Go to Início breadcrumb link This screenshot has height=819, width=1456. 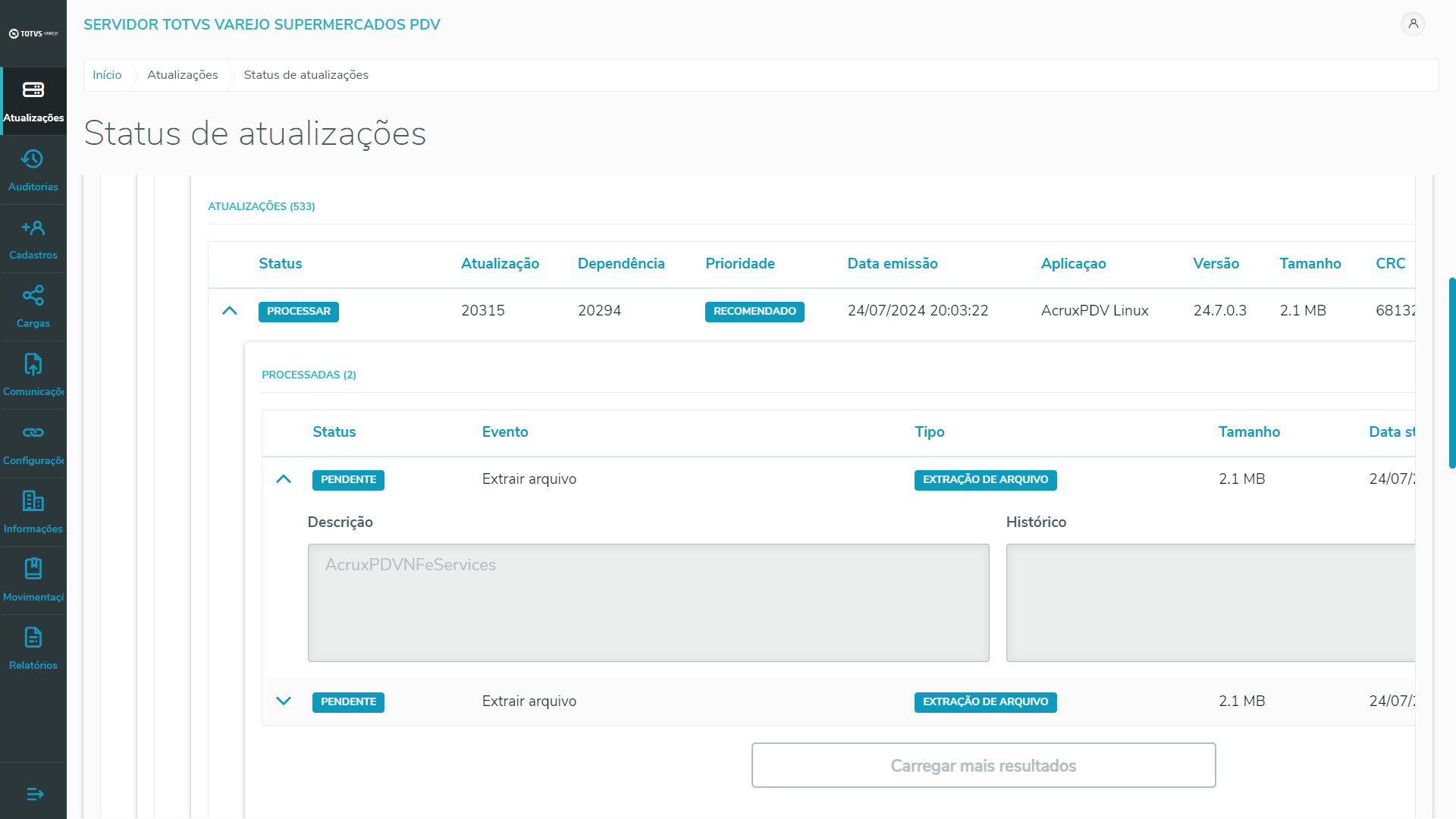[107, 75]
